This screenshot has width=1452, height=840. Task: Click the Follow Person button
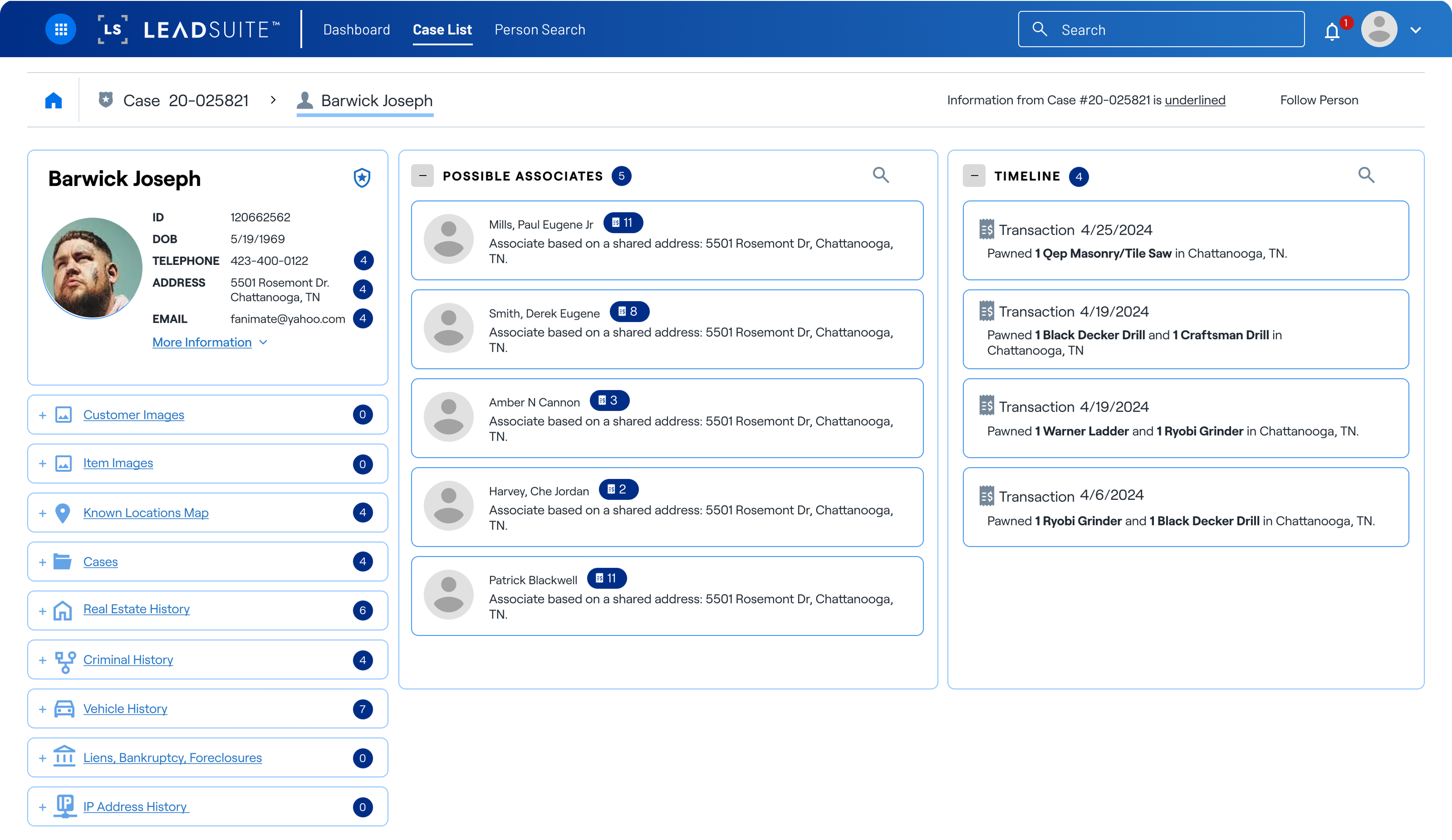pos(1319,100)
